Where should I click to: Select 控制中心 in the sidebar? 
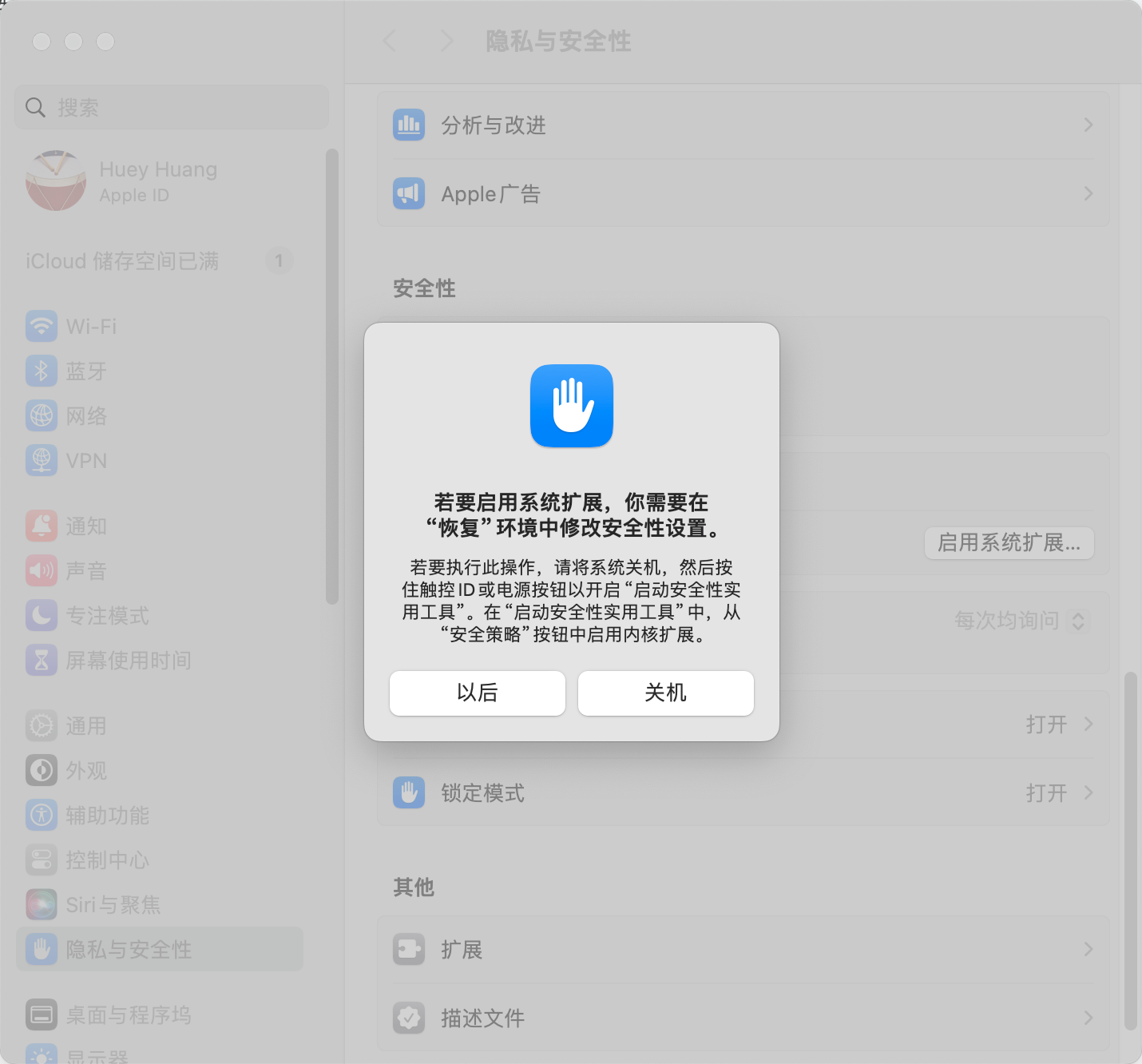pos(160,860)
